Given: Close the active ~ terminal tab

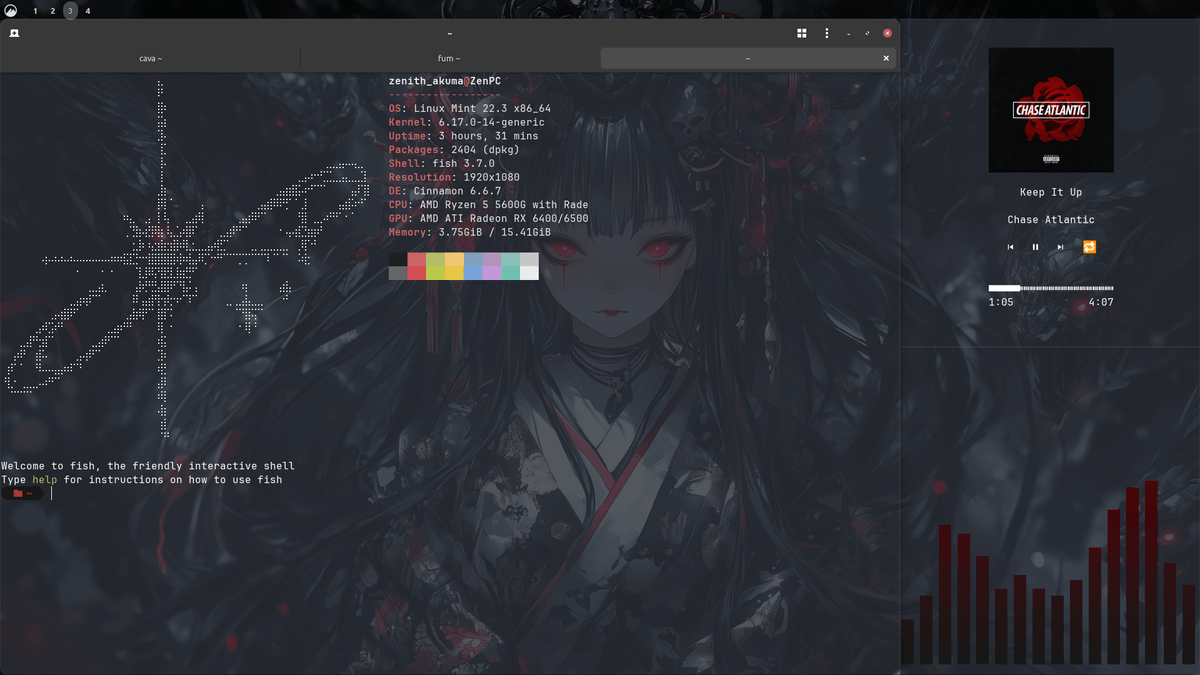Looking at the screenshot, I should (x=886, y=59).
